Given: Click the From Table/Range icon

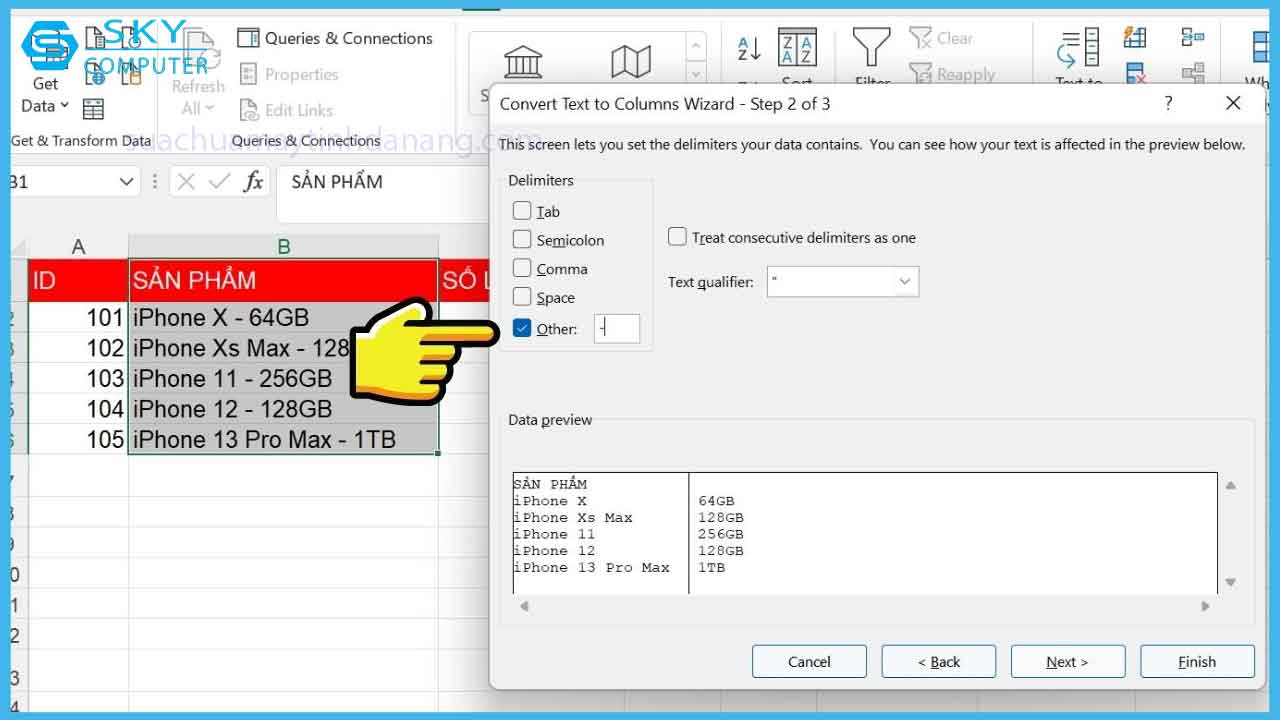Looking at the screenshot, I should pos(94,108).
